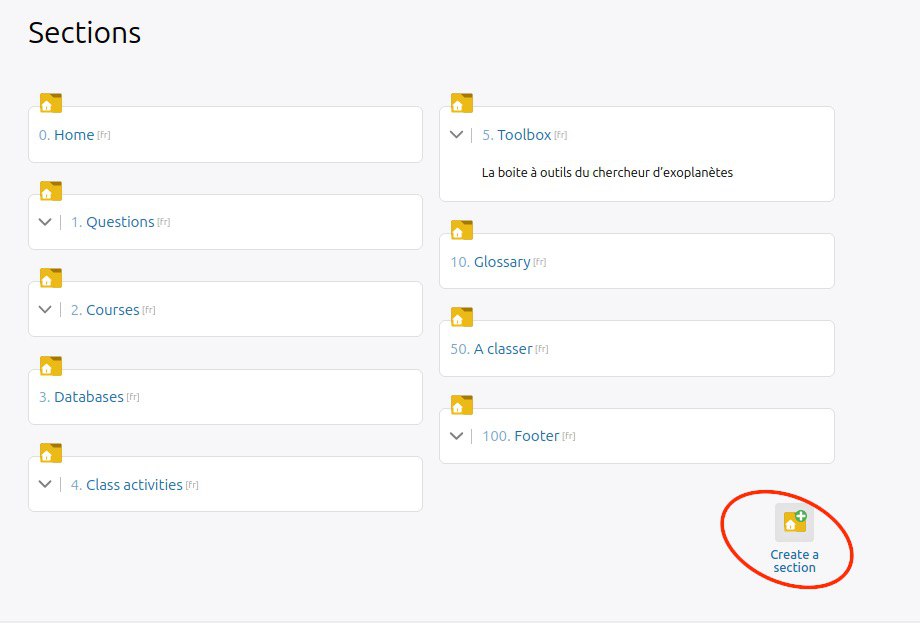Click the folder icon above A classer
Screen dimensions: 920x623
coord(462,317)
